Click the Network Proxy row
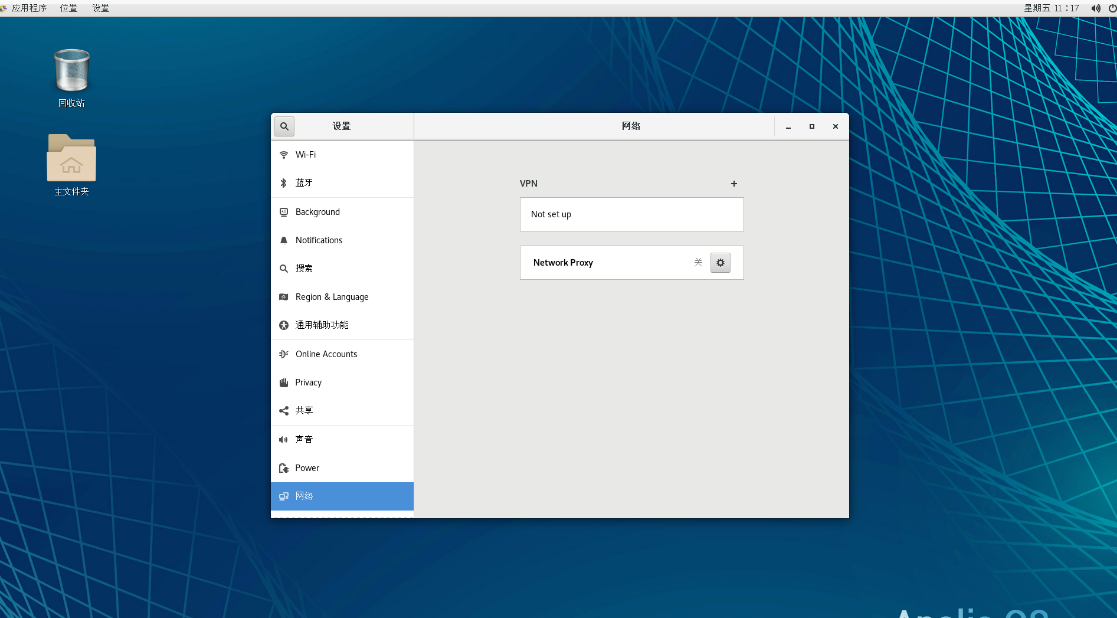 (600, 262)
